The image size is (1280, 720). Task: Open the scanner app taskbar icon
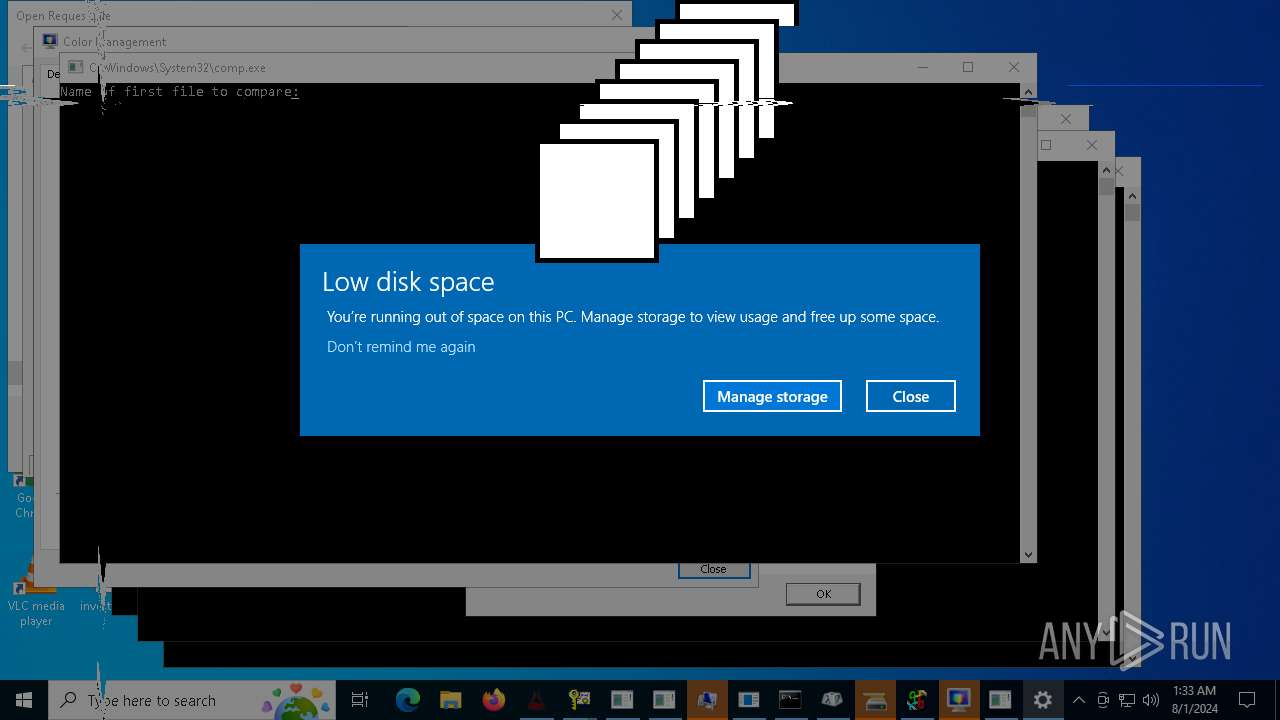(876, 700)
